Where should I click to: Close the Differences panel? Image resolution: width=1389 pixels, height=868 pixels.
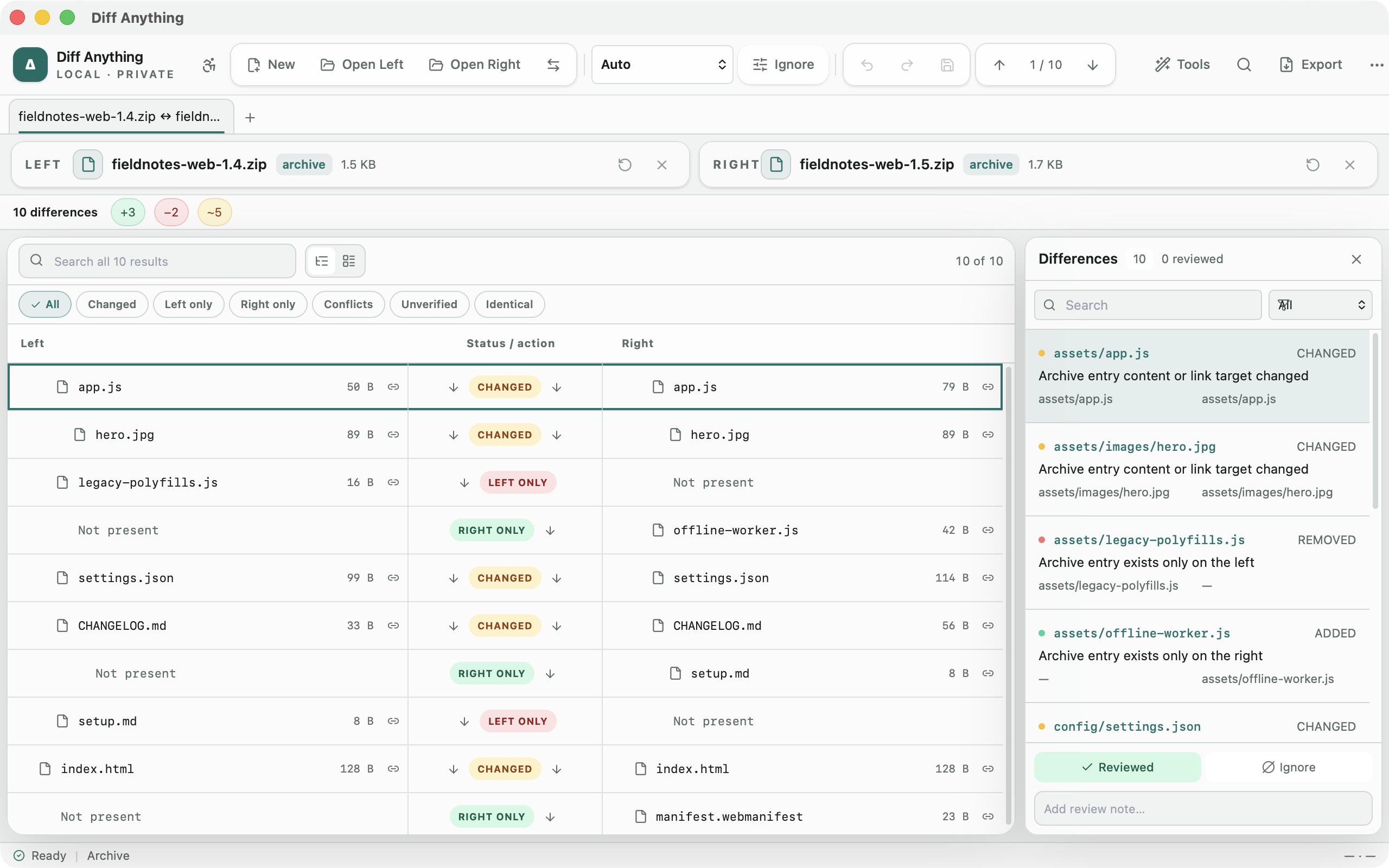(x=1356, y=259)
